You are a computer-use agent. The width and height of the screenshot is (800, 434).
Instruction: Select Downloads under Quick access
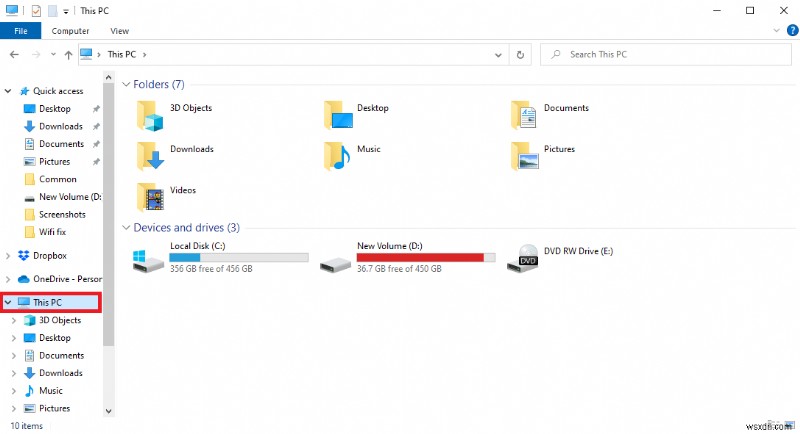pos(61,126)
